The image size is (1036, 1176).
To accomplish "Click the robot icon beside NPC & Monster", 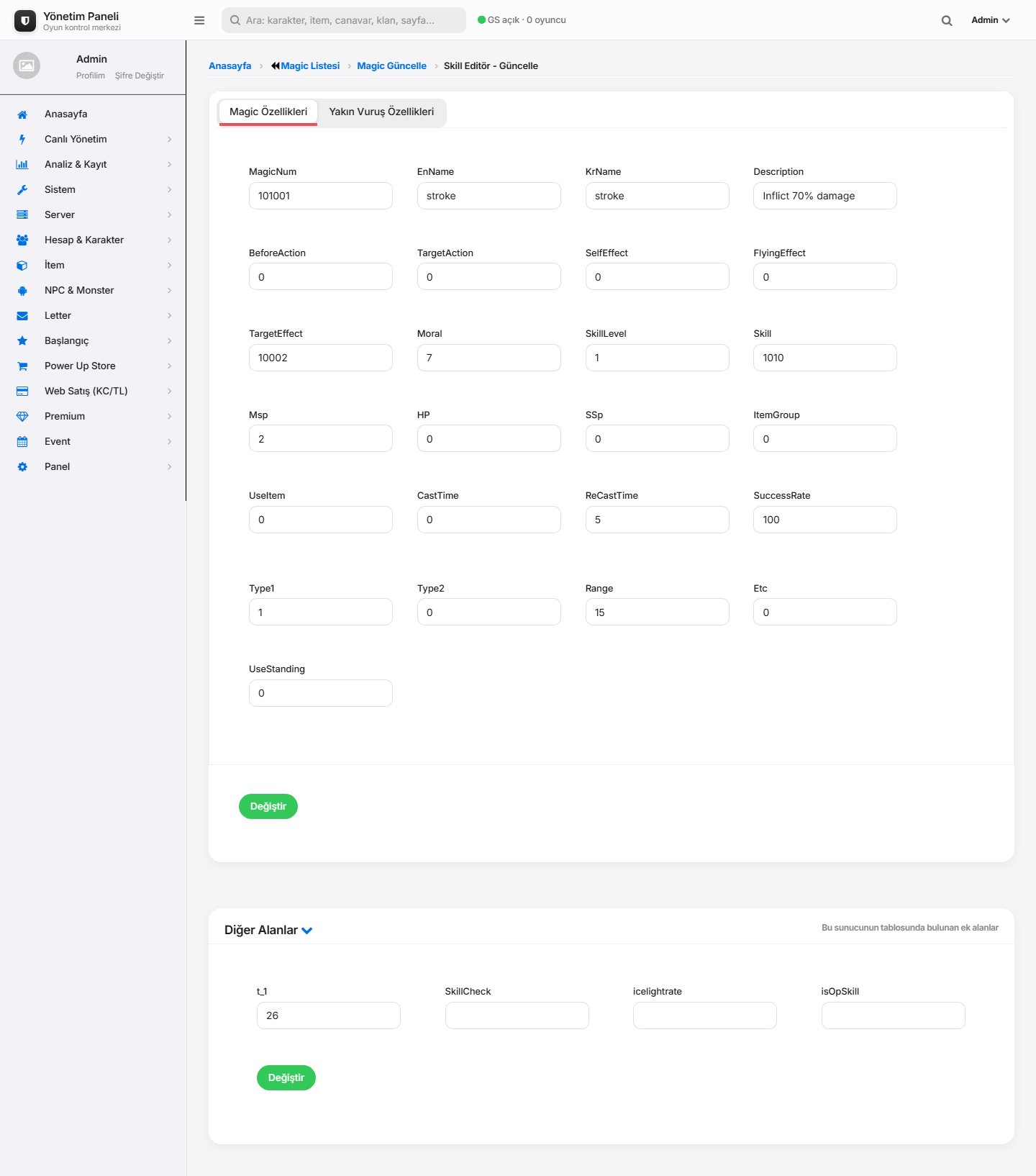I will pyautogui.click(x=22, y=291).
